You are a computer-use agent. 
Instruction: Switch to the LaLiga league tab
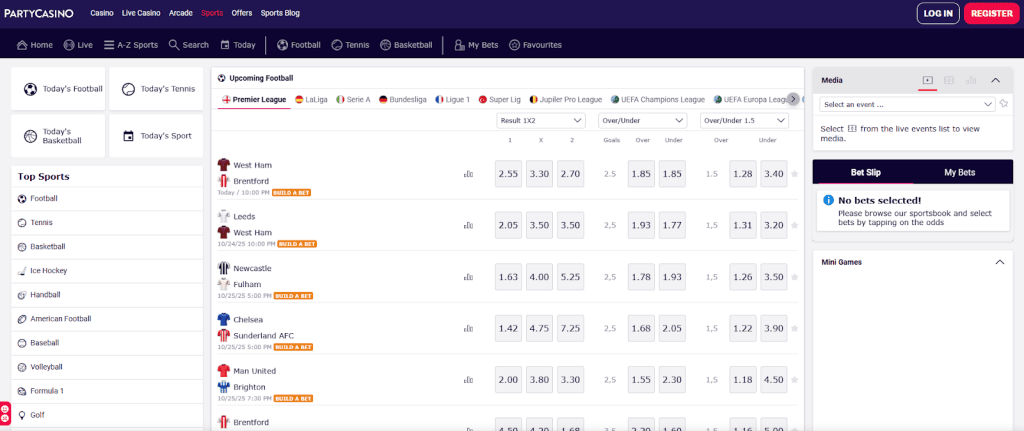[x=311, y=99]
